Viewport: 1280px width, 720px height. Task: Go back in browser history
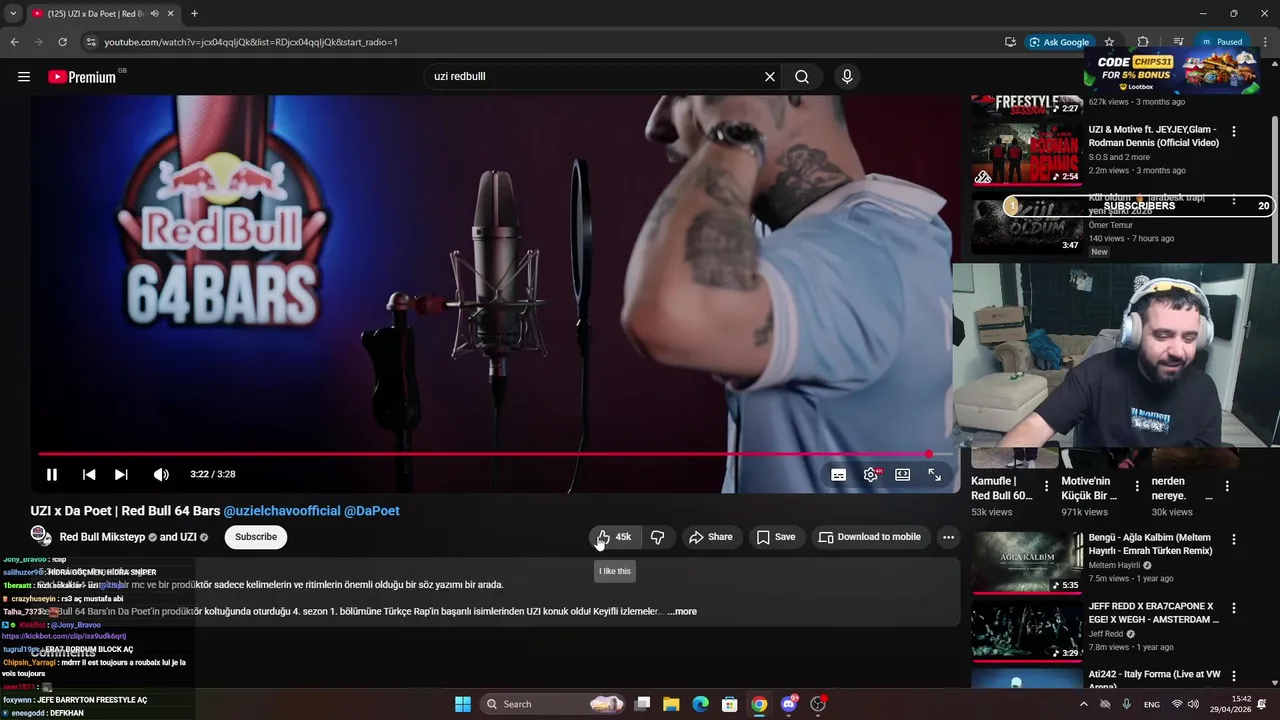[14, 42]
